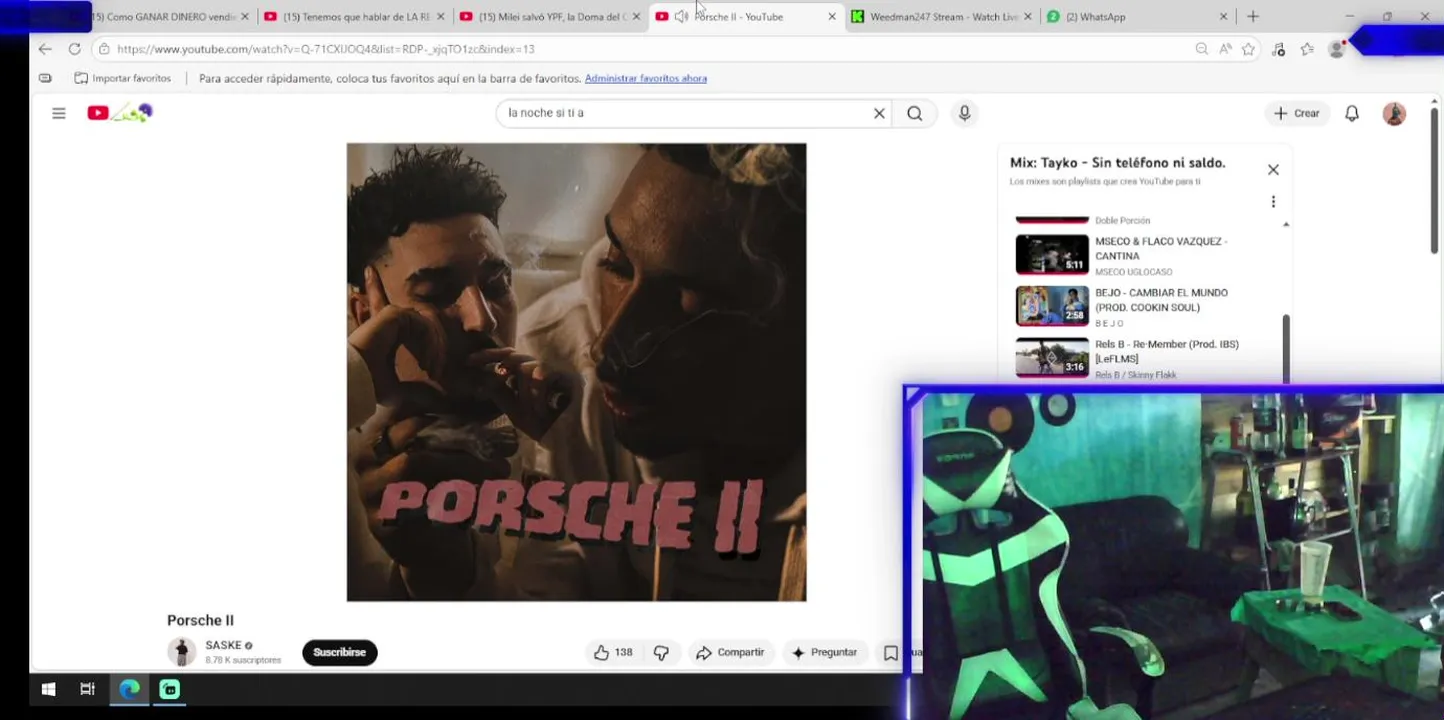This screenshot has width=1444, height=720.
Task: Click Mix: Tayko - Sin teléfono ni saldo title
Action: tap(1117, 162)
